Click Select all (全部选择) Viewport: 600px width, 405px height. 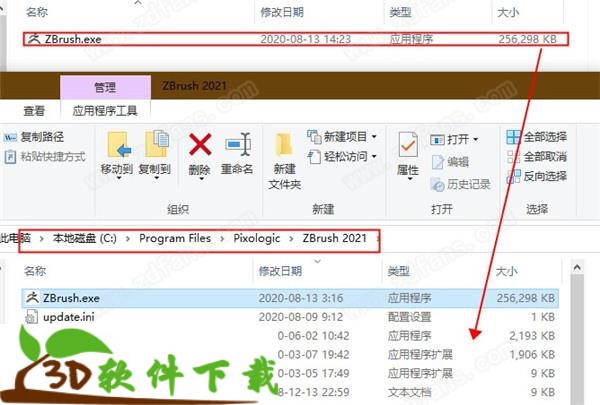tap(536, 137)
